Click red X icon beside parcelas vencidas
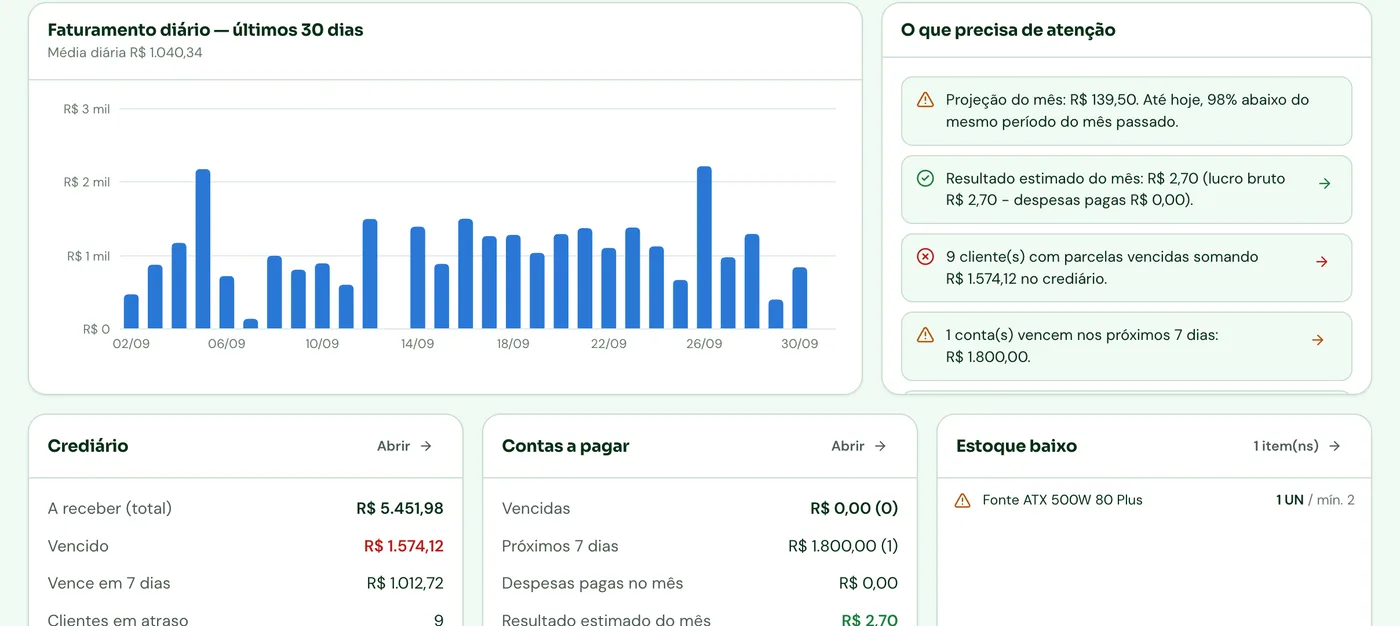This screenshot has width=1400, height=626. click(x=925, y=257)
